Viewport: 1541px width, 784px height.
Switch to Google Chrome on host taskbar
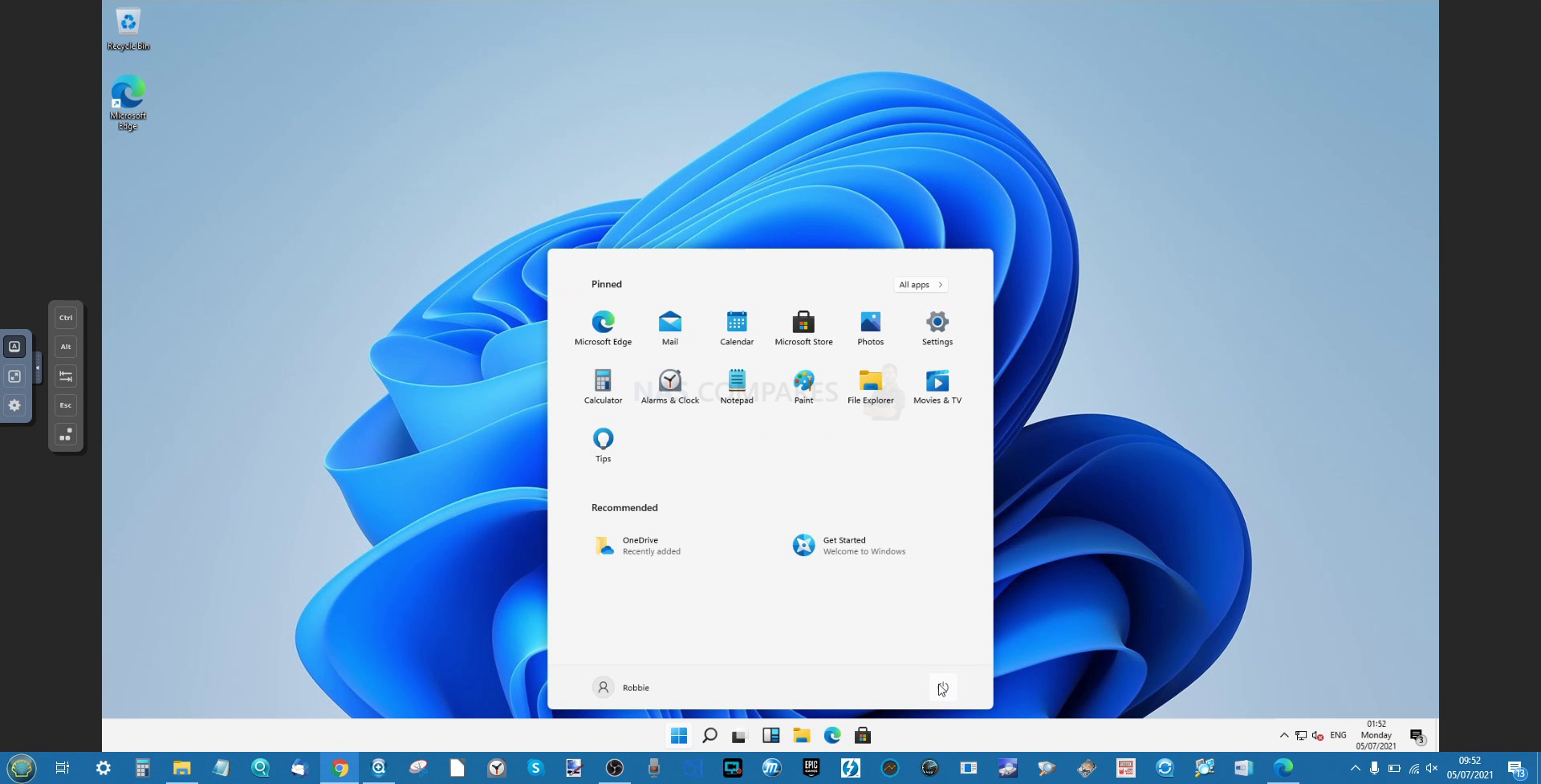click(x=340, y=768)
